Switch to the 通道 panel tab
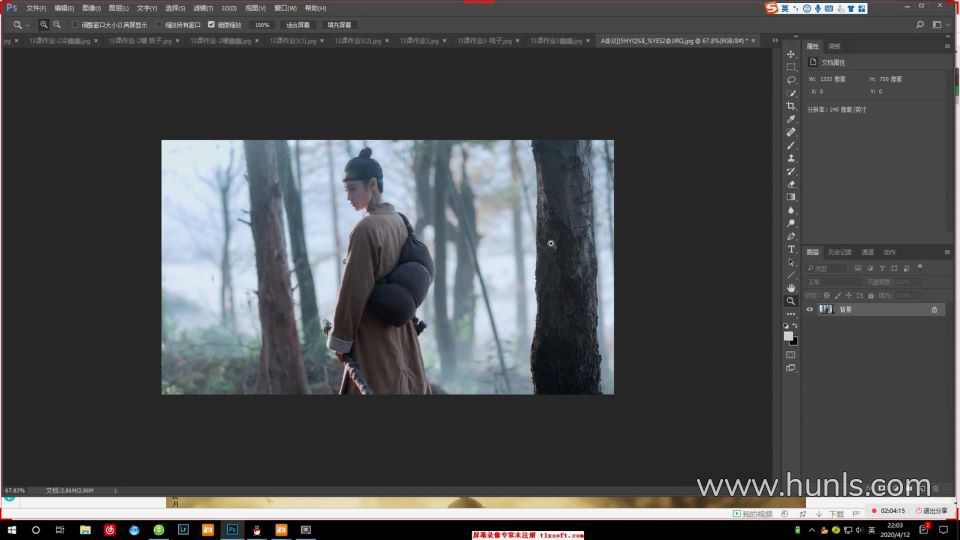 point(868,252)
